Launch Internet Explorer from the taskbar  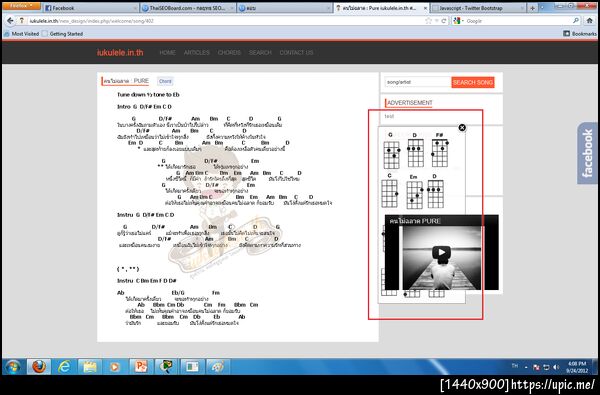(64, 367)
